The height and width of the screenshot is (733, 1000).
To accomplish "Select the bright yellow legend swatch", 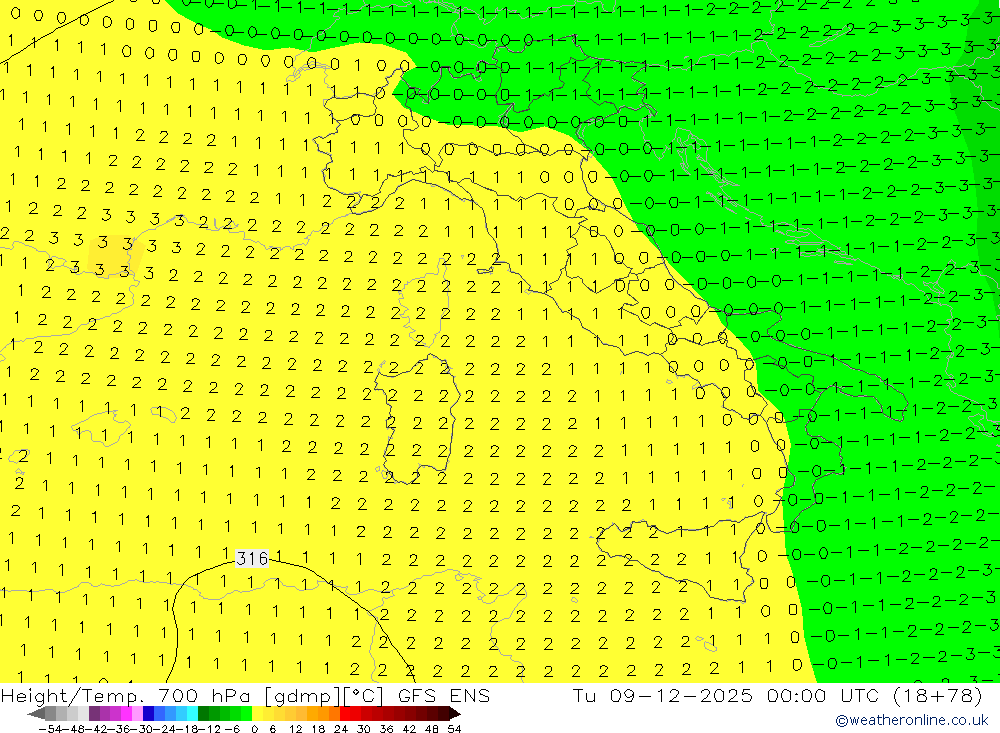I will [x=257, y=714].
